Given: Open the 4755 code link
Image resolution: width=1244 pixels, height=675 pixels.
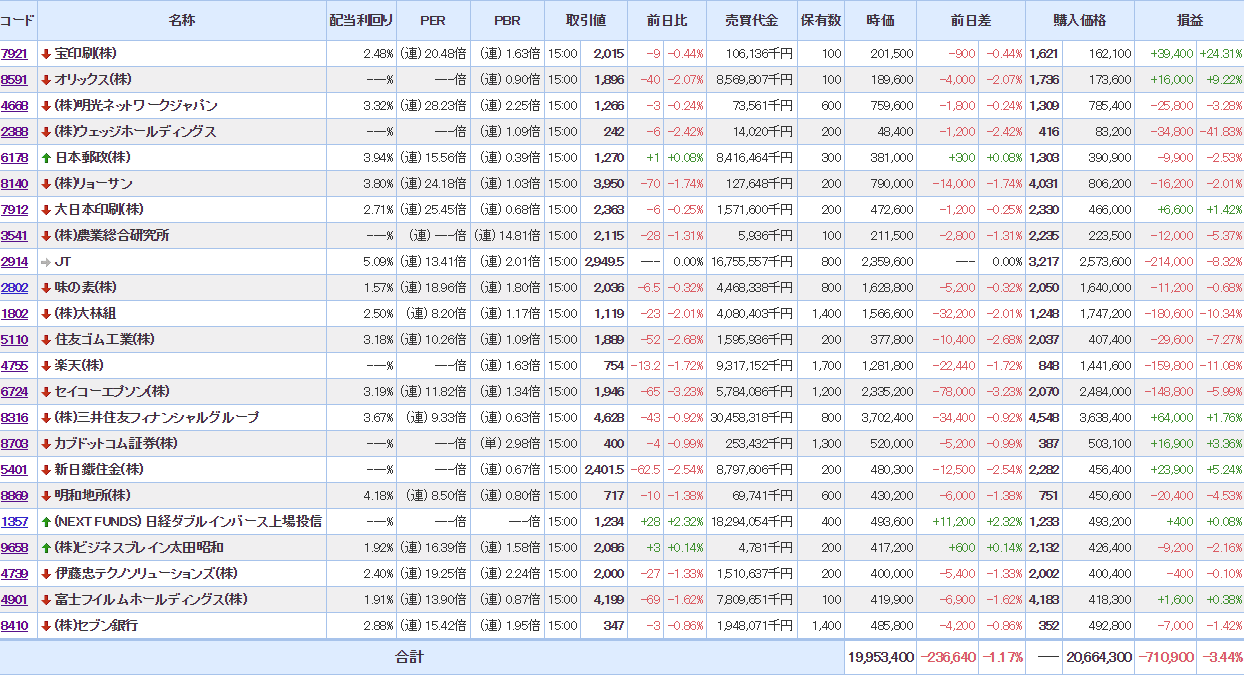Looking at the screenshot, I should [15, 366].
